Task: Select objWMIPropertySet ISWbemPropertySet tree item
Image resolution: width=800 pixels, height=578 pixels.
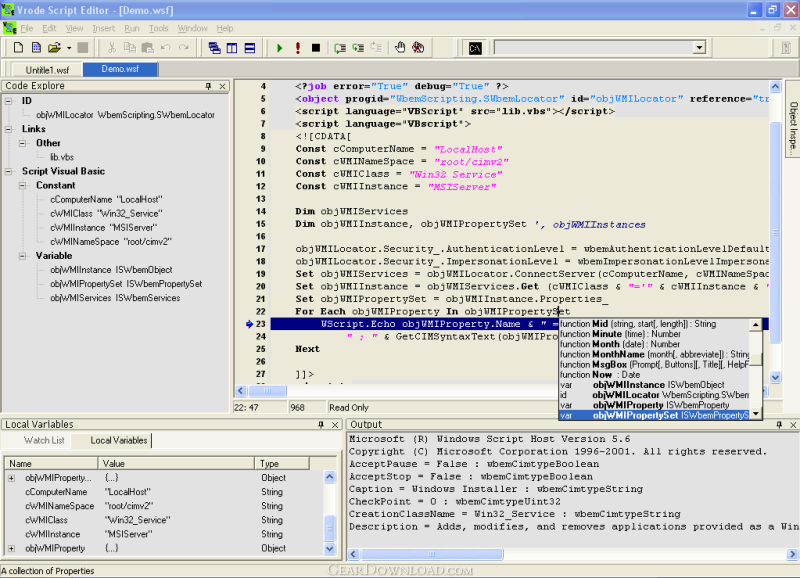Action: tap(126, 284)
